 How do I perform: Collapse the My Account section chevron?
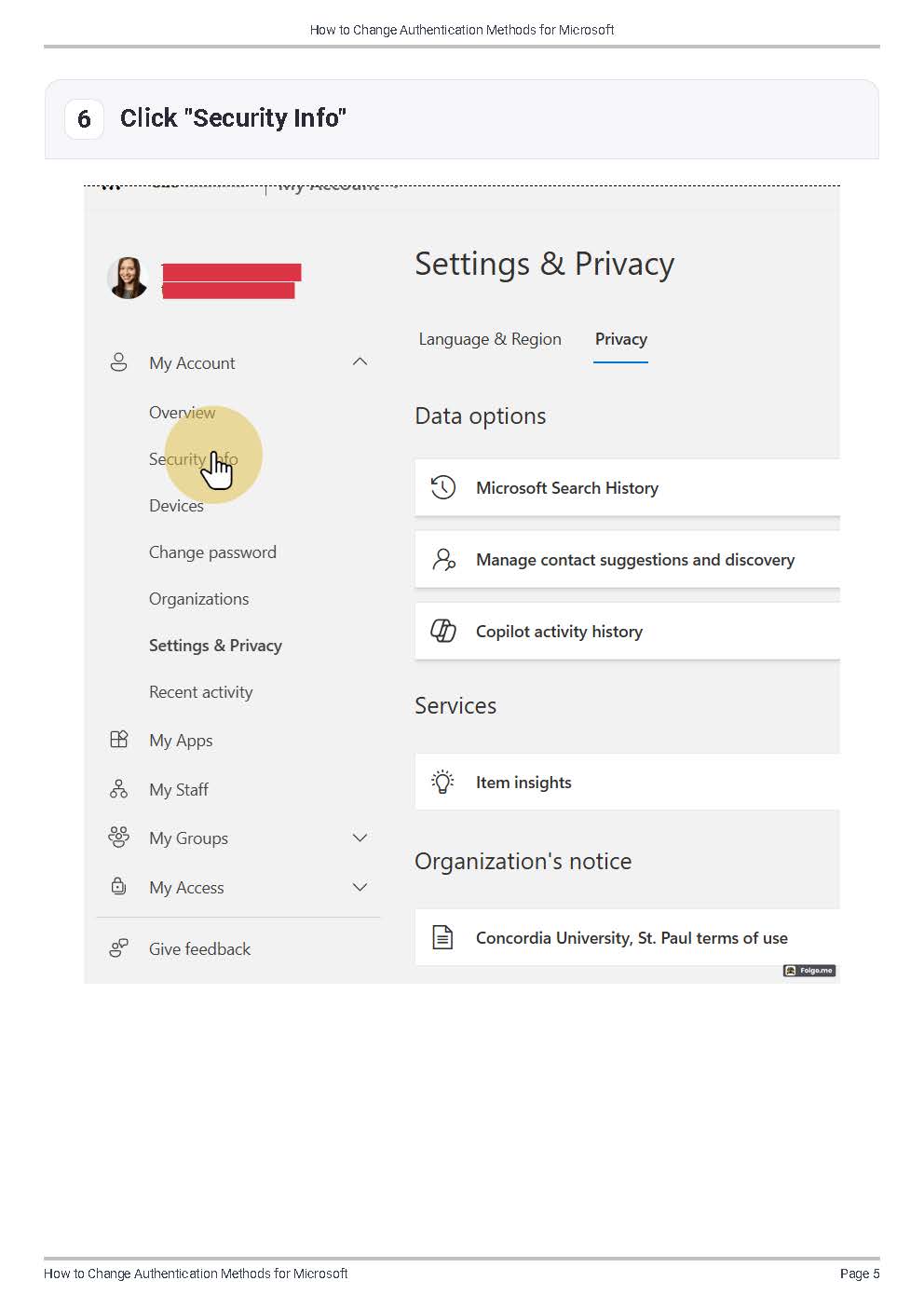[360, 361]
